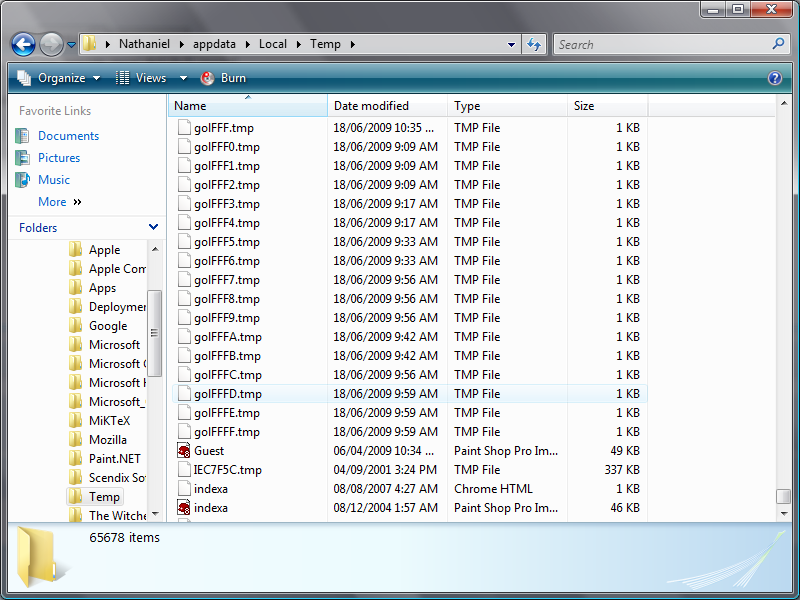Screen dimensions: 800x600
Task: Click into the Search field
Action: pyautogui.click(x=663, y=44)
